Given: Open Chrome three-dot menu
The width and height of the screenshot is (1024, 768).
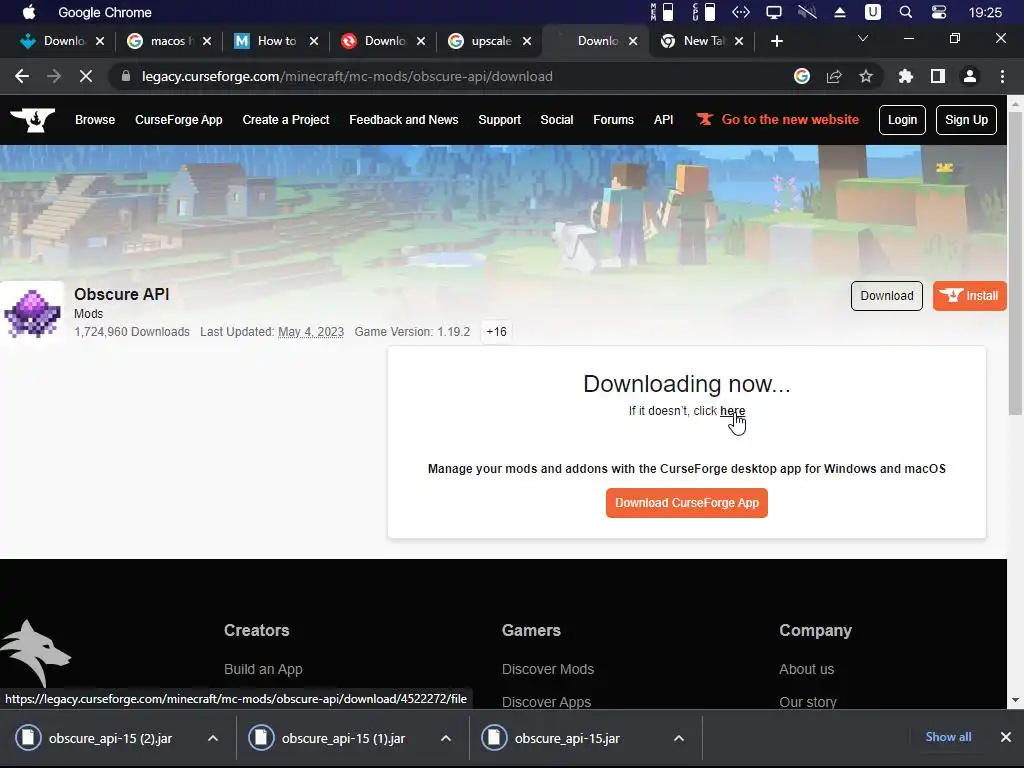Looking at the screenshot, I should (x=1002, y=76).
